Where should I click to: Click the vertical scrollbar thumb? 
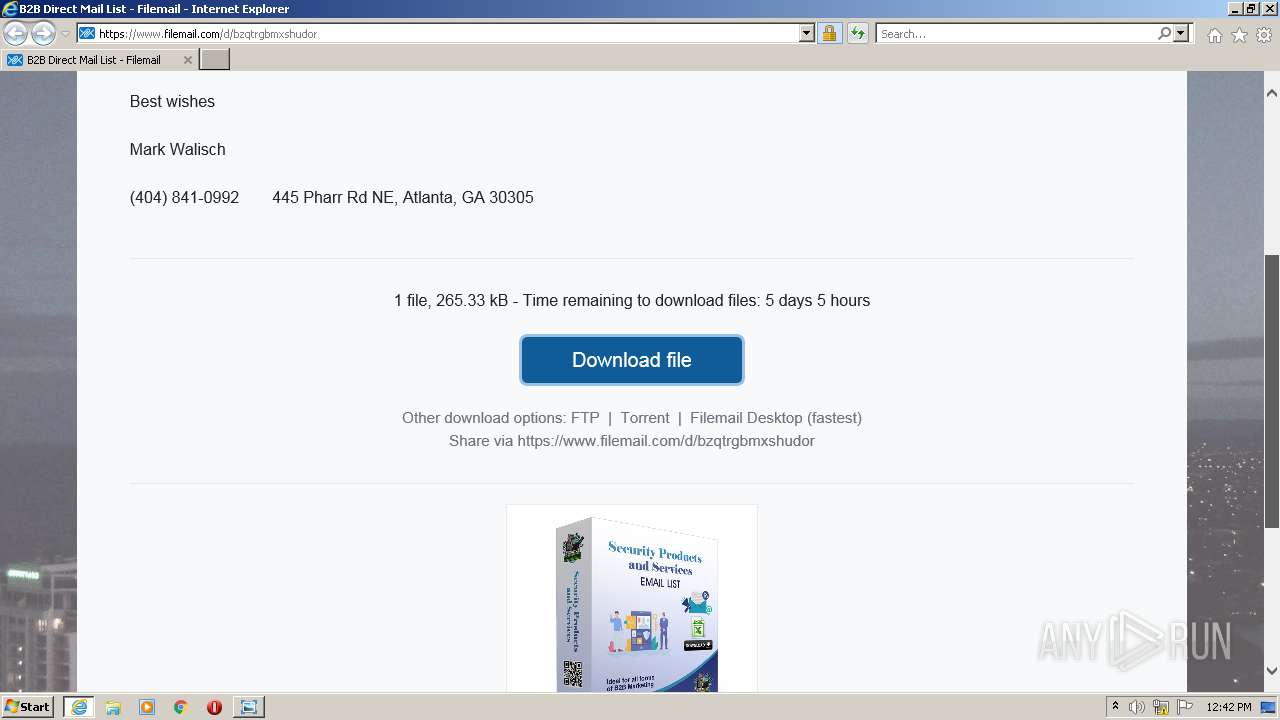tap(1272, 390)
